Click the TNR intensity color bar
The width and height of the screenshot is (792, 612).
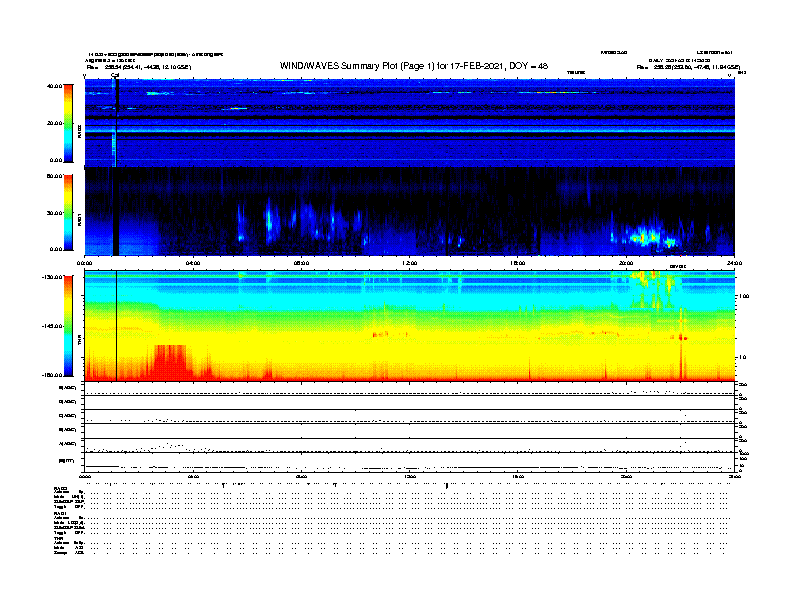(x=68, y=326)
